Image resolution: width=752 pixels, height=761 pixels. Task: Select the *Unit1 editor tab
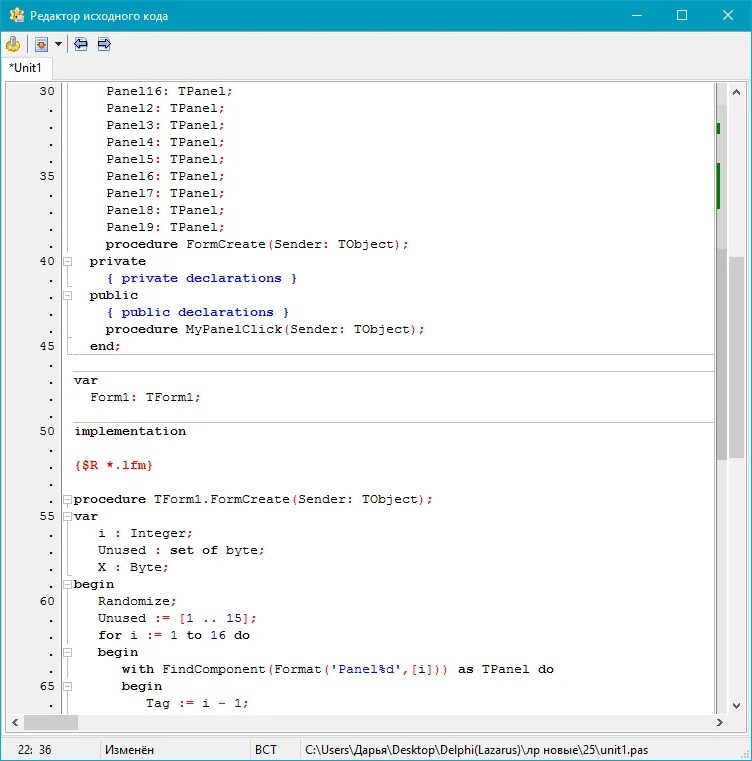click(26, 68)
